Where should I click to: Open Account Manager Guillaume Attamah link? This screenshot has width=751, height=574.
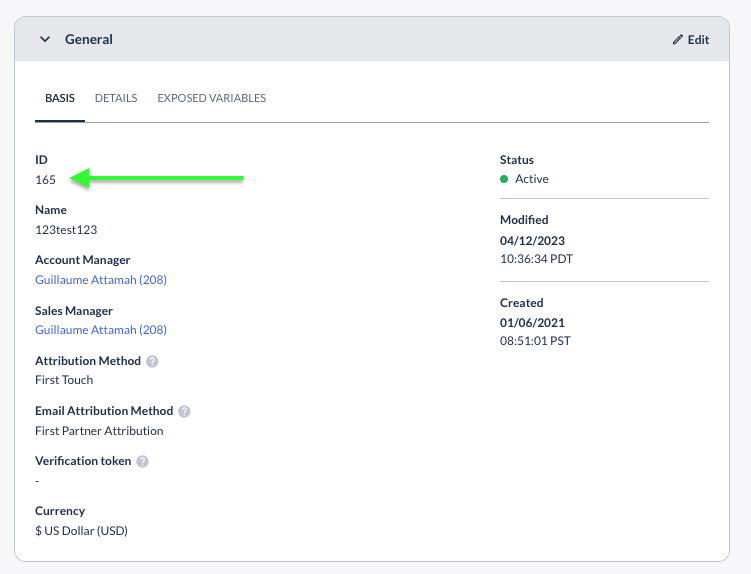(101, 280)
